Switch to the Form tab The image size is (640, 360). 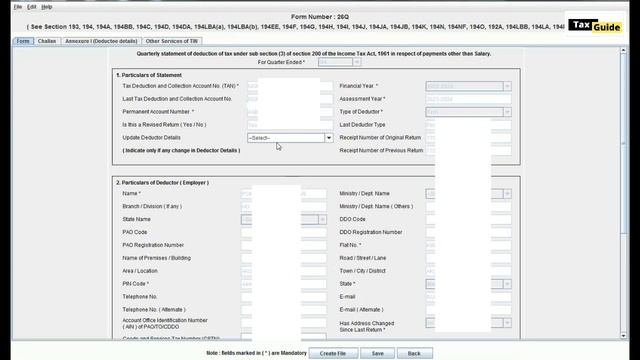click(23, 41)
